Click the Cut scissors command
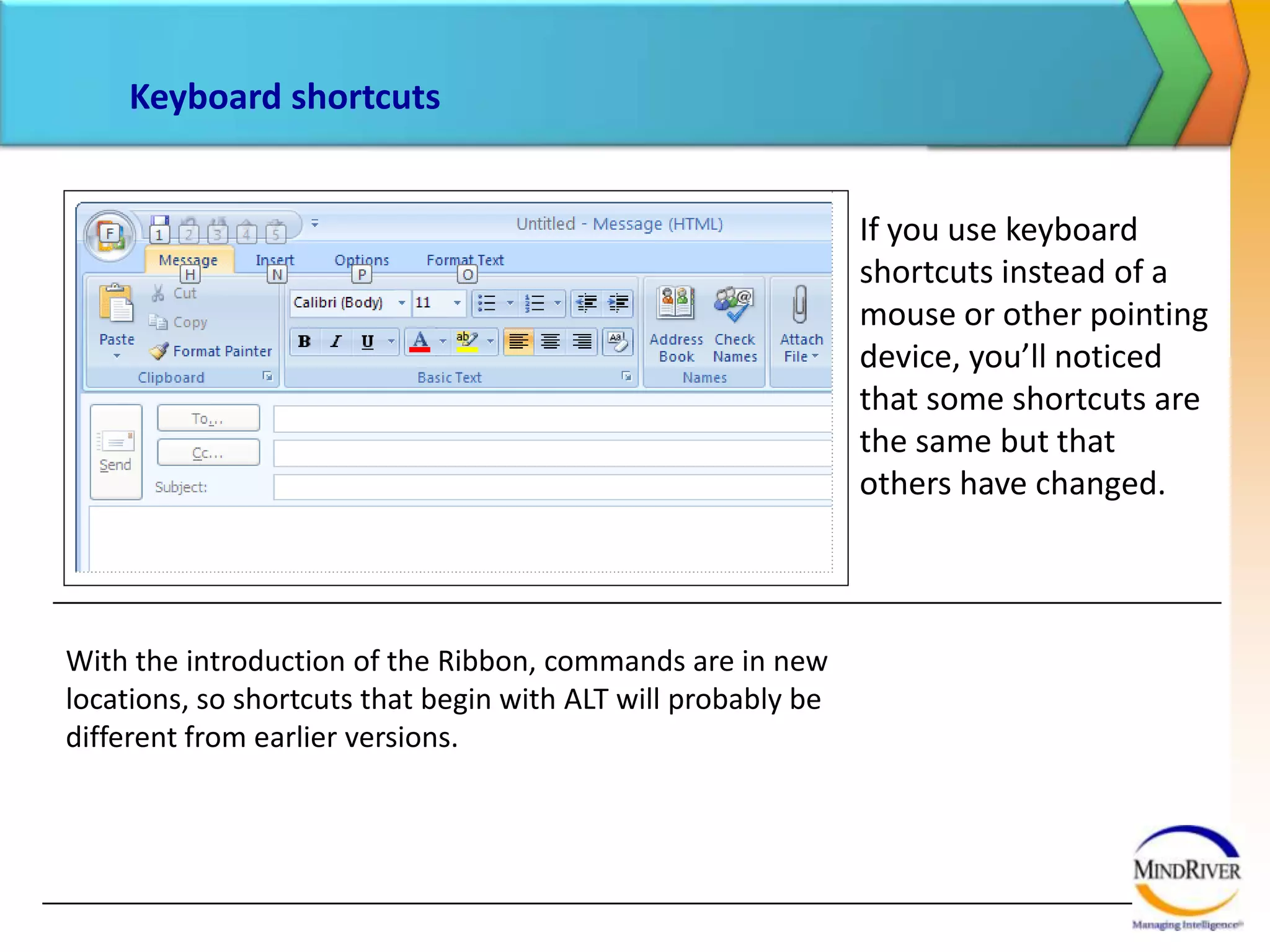Viewport: 1270px width, 952px height. [174, 293]
